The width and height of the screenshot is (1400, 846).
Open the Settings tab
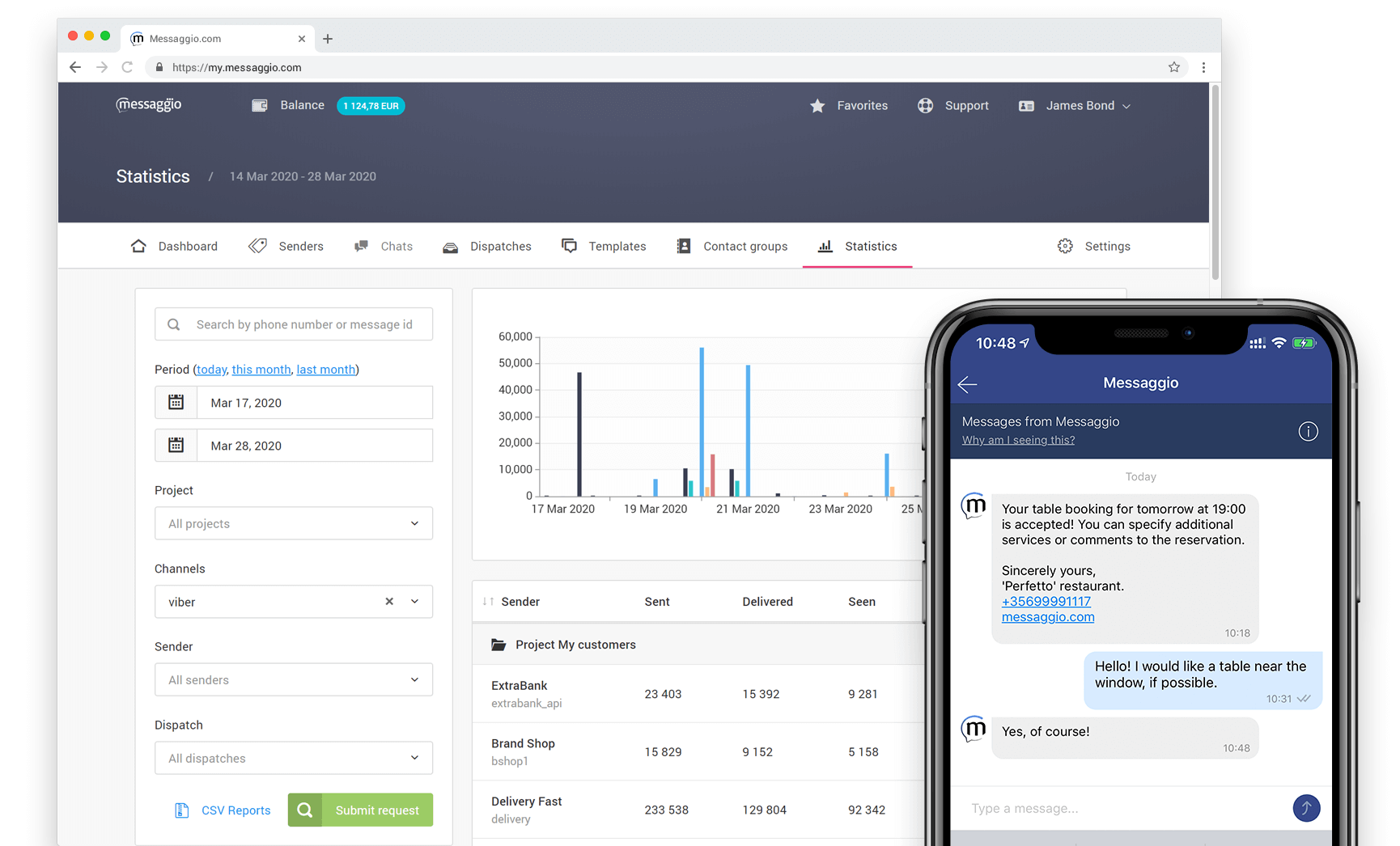click(x=1094, y=246)
